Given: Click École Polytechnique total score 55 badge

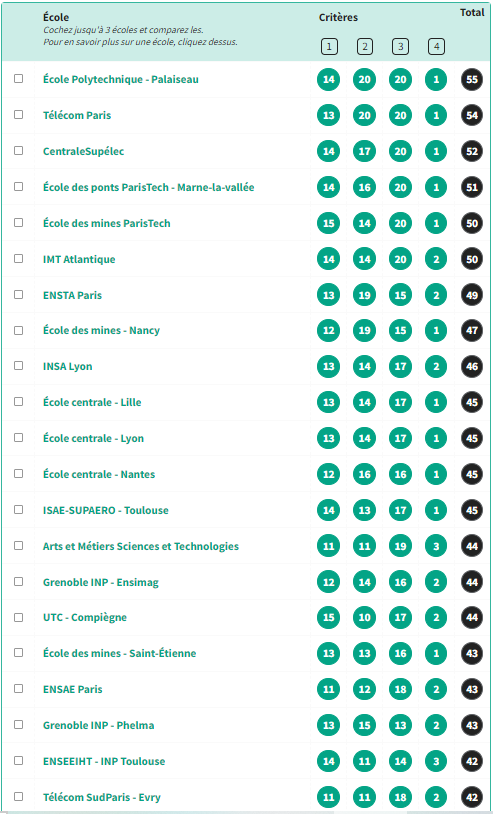Looking at the screenshot, I should pyautogui.click(x=472, y=79).
